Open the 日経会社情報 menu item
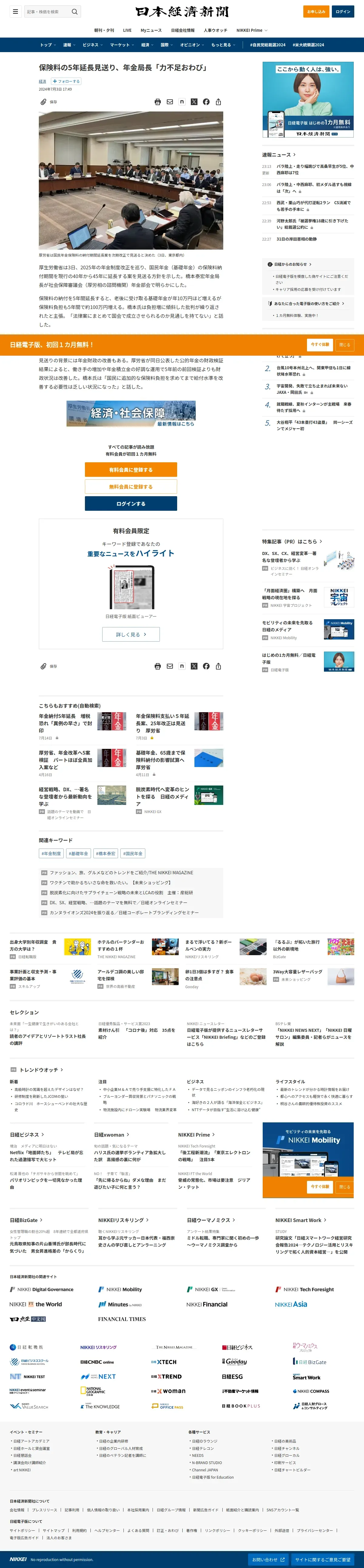The height and width of the screenshot is (1568, 364). point(183,30)
